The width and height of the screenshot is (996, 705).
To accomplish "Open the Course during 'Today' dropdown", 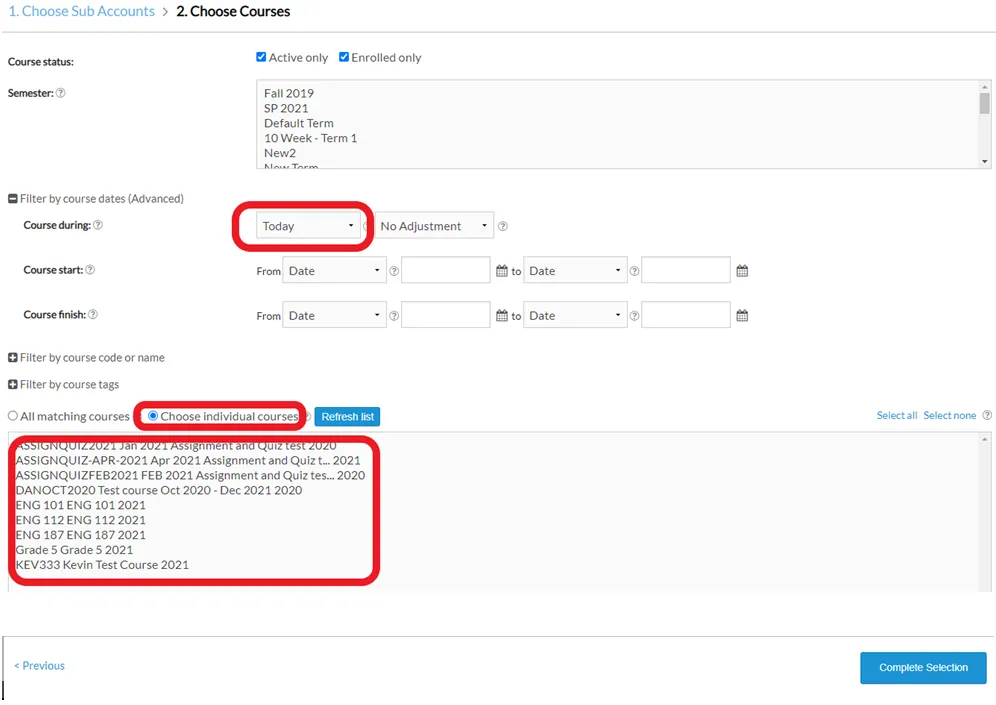I will (x=309, y=226).
